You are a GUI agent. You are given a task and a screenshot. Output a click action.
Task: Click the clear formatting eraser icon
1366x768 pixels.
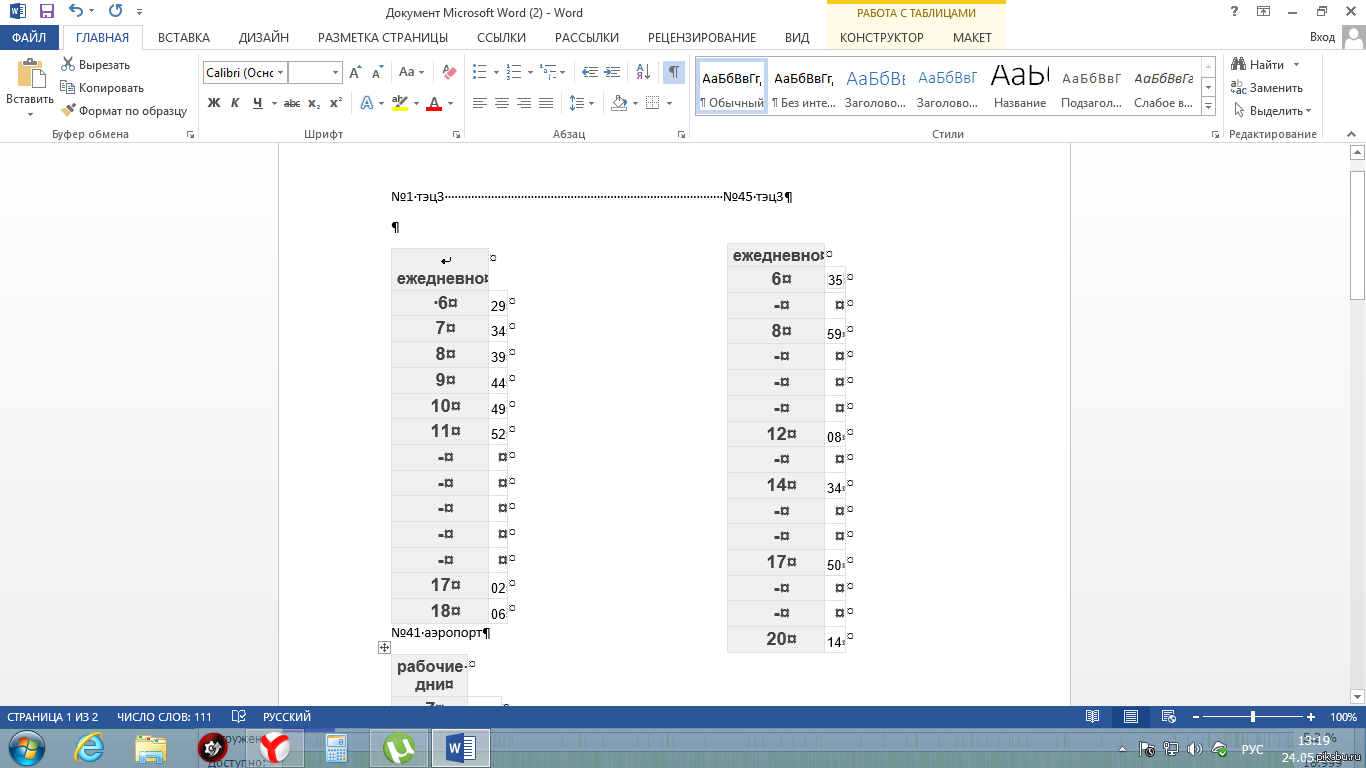(x=449, y=72)
